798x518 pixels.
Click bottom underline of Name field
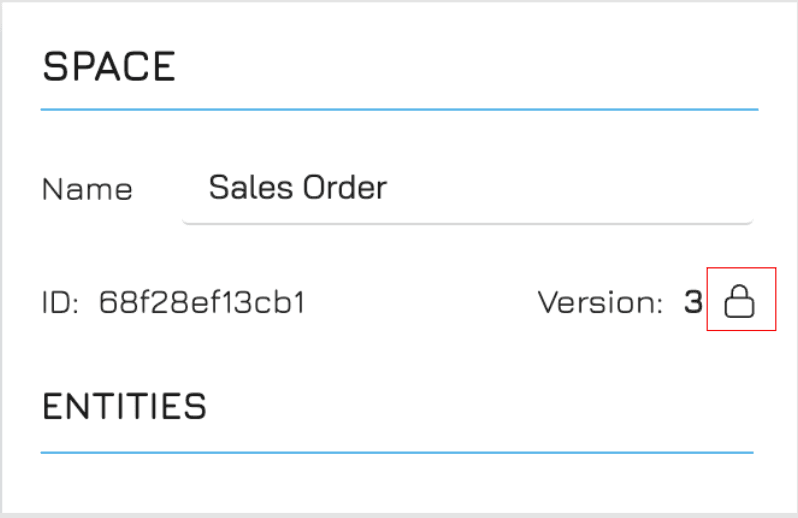(x=467, y=222)
